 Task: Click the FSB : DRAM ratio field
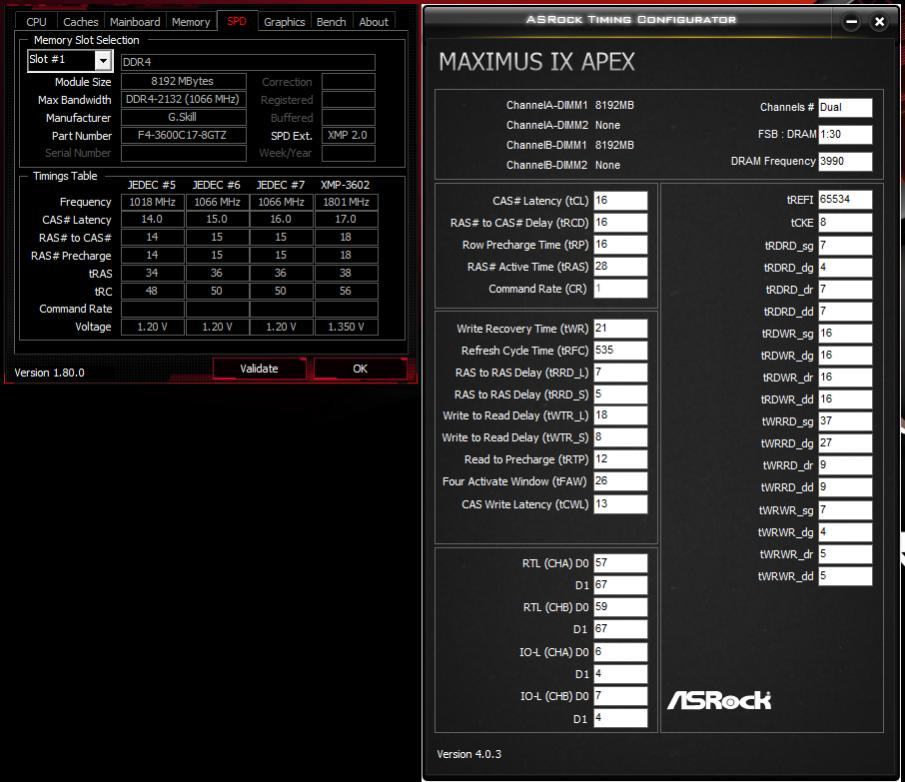coord(845,134)
